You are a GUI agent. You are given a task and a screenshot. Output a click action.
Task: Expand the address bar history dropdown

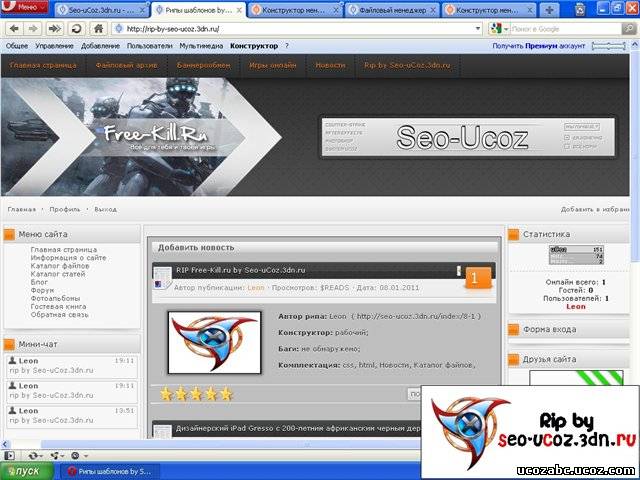coord(478,29)
